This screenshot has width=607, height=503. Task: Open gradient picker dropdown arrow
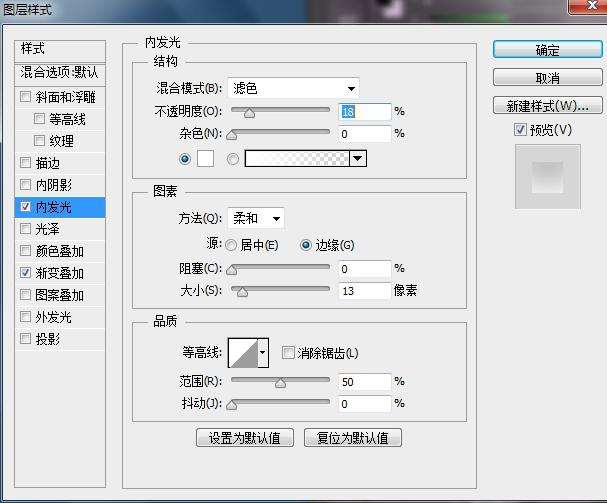[x=358, y=158]
